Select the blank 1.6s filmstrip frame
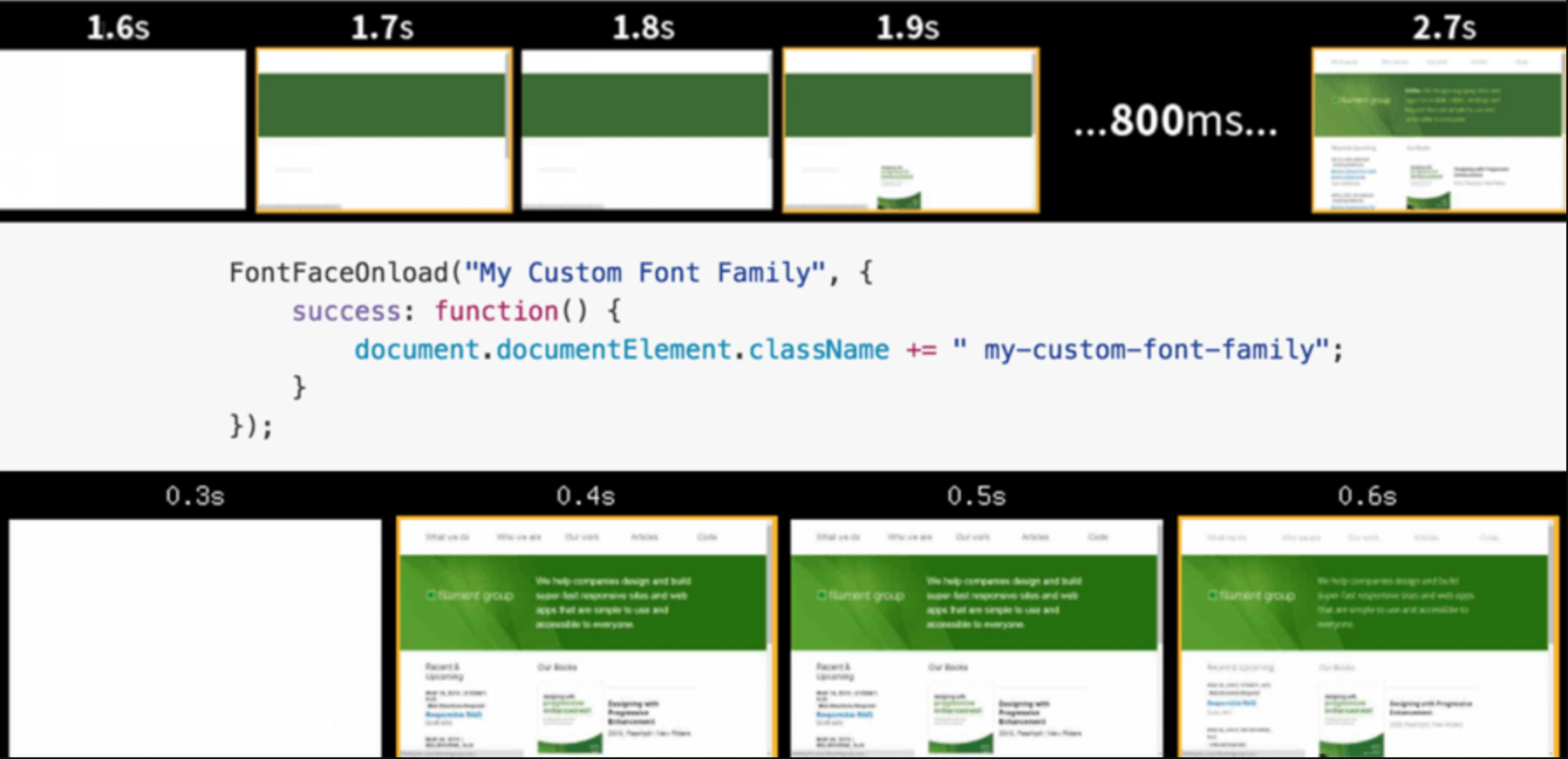The image size is (1568, 759). click(122, 129)
